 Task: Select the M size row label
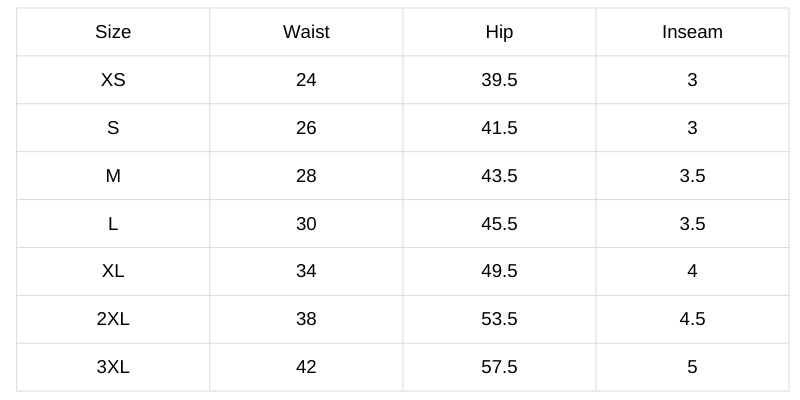(x=113, y=176)
